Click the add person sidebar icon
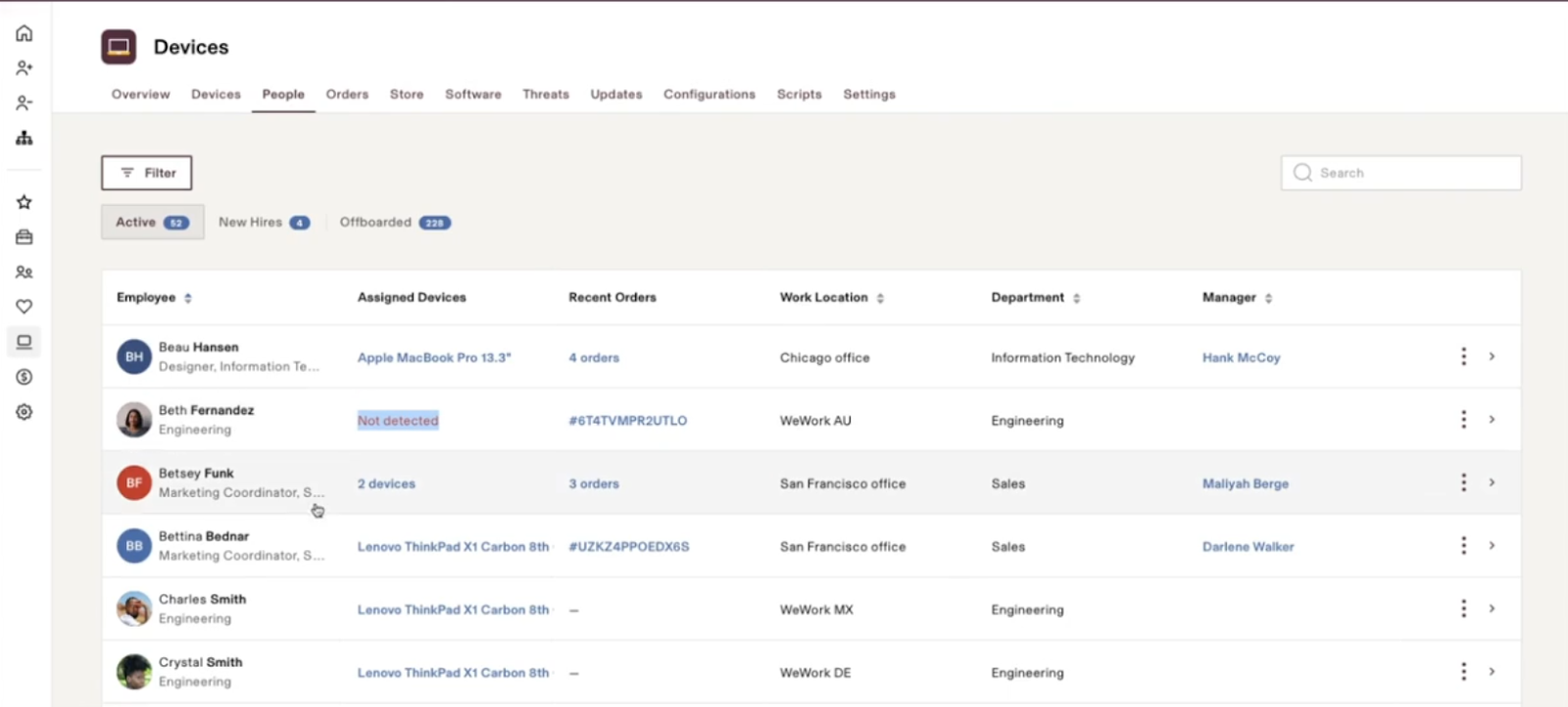Screen dimensions: 1568x707 click(x=24, y=68)
